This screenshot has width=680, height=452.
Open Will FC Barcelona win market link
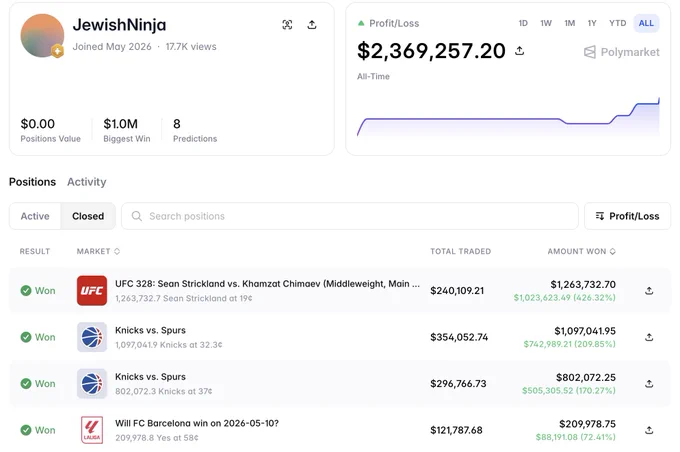(x=196, y=423)
